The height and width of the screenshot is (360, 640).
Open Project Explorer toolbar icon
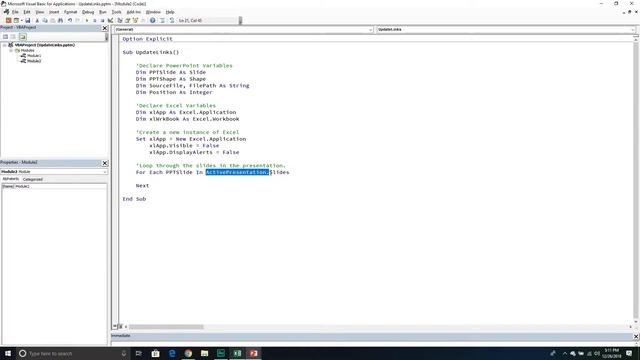[x=120, y=20]
